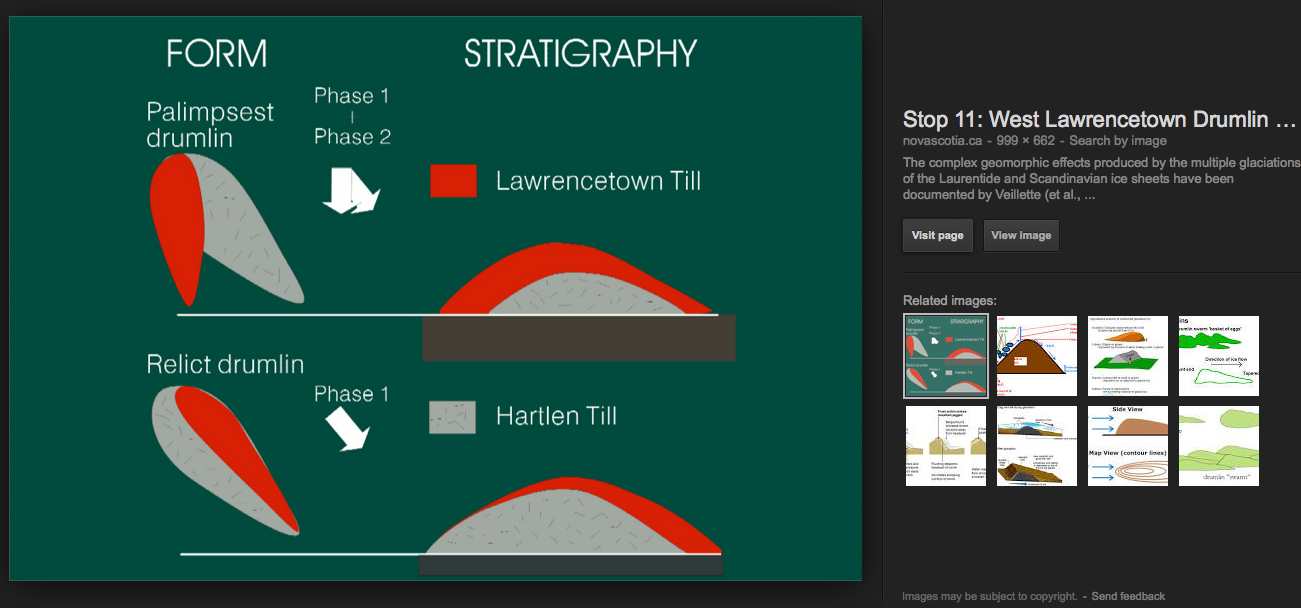
Task: Click the red Lawrencetown Till legend swatch
Action: [x=453, y=181]
